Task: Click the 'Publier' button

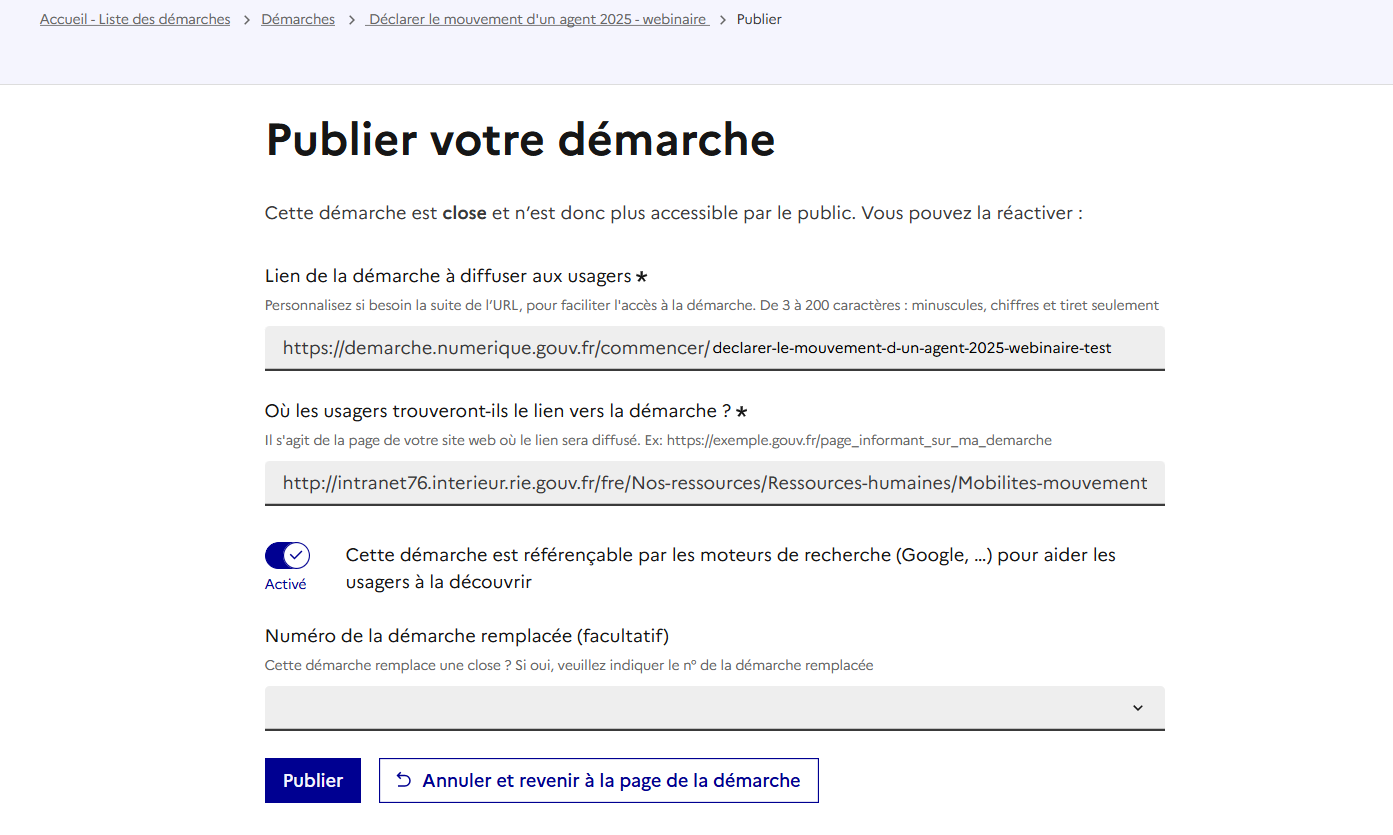Action: [x=312, y=781]
